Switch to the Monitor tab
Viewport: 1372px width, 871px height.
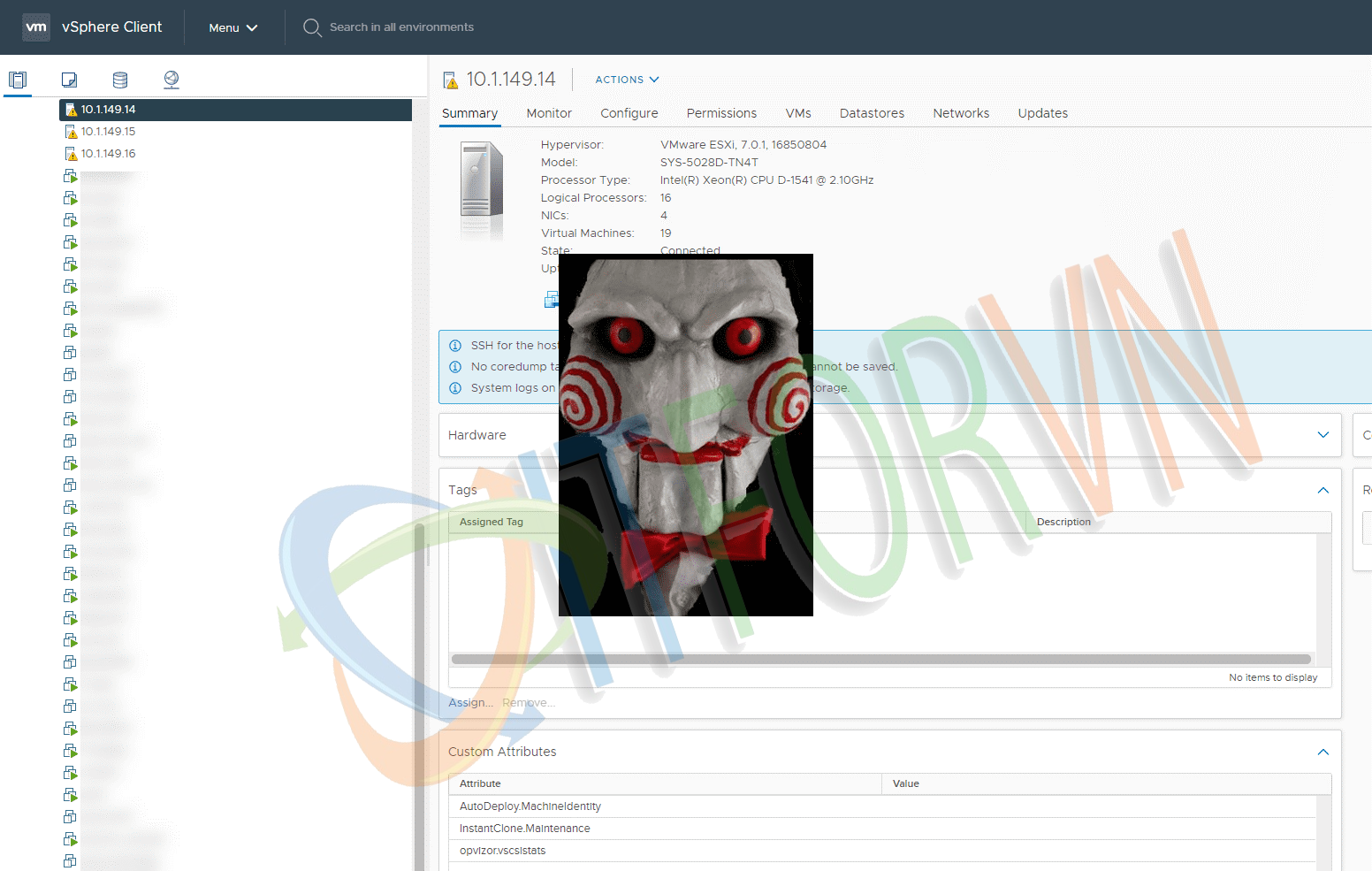click(548, 113)
